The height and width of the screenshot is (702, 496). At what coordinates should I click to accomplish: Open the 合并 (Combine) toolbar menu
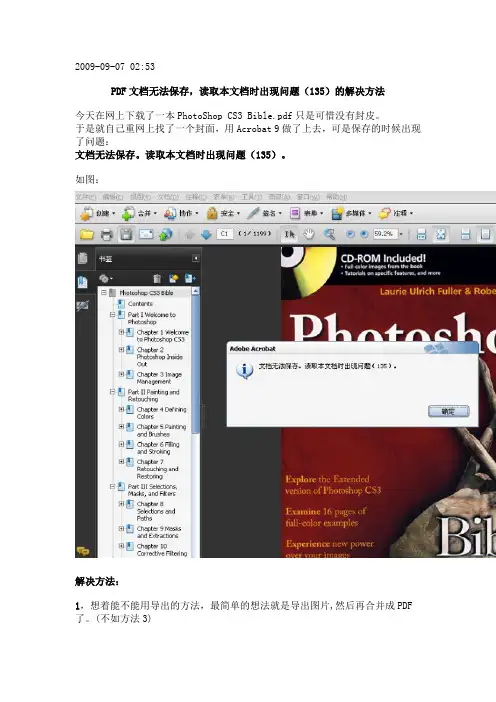tap(139, 214)
